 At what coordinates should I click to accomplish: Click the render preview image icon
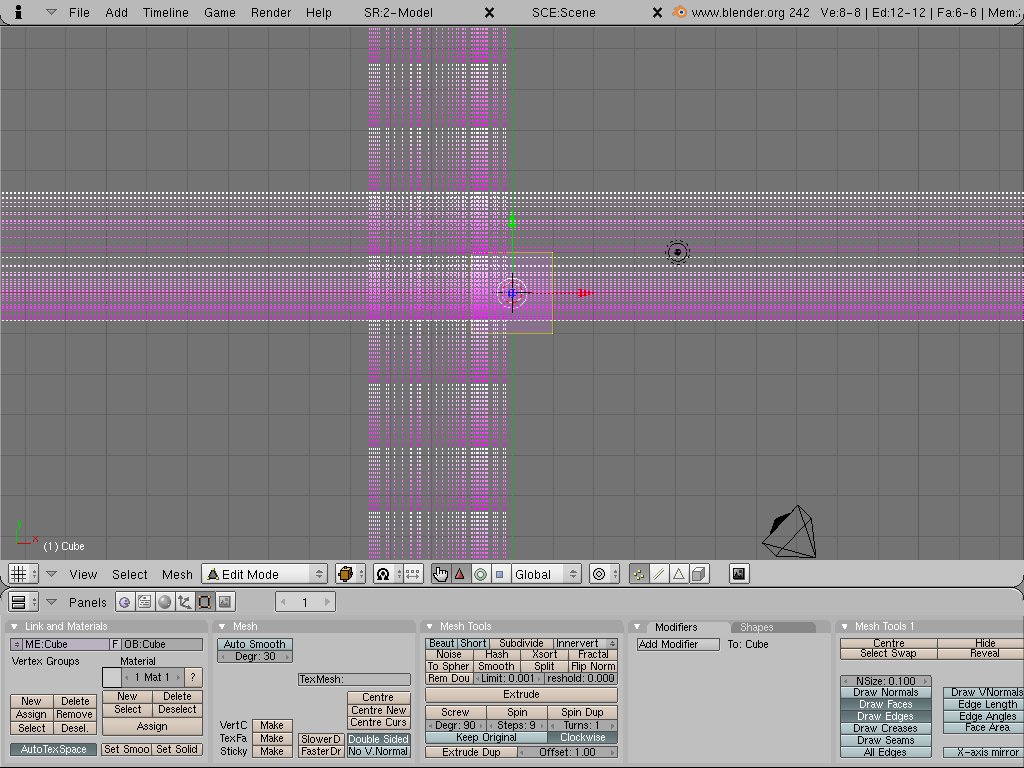coord(739,574)
